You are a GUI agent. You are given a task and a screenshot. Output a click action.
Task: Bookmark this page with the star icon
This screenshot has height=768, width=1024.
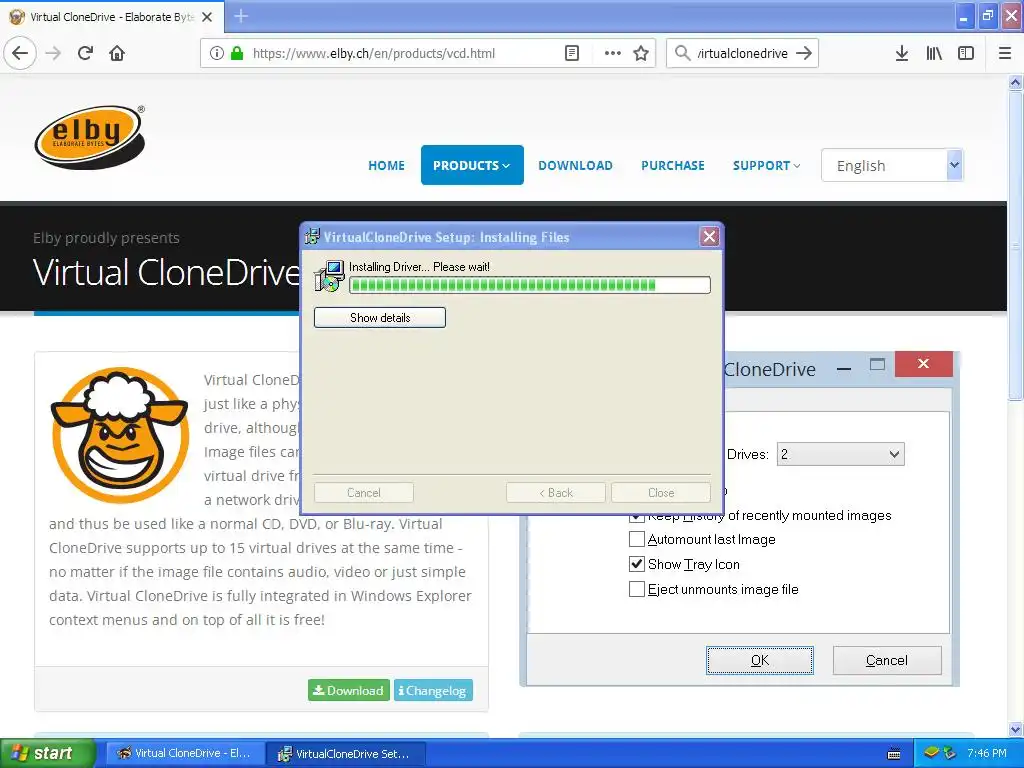tap(641, 53)
